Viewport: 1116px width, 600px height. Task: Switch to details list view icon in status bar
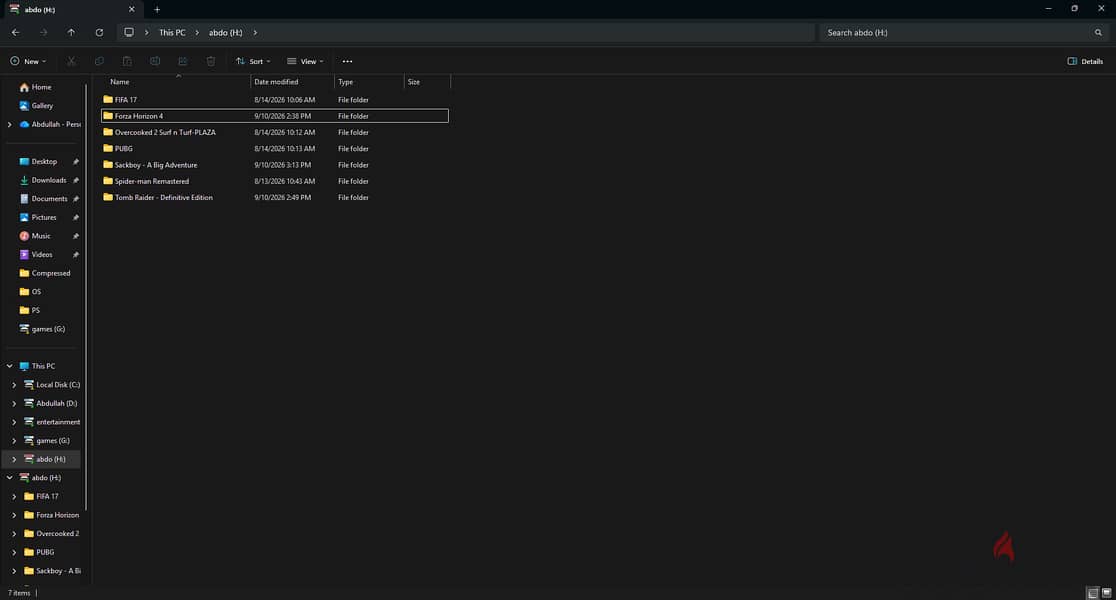coord(1093,593)
